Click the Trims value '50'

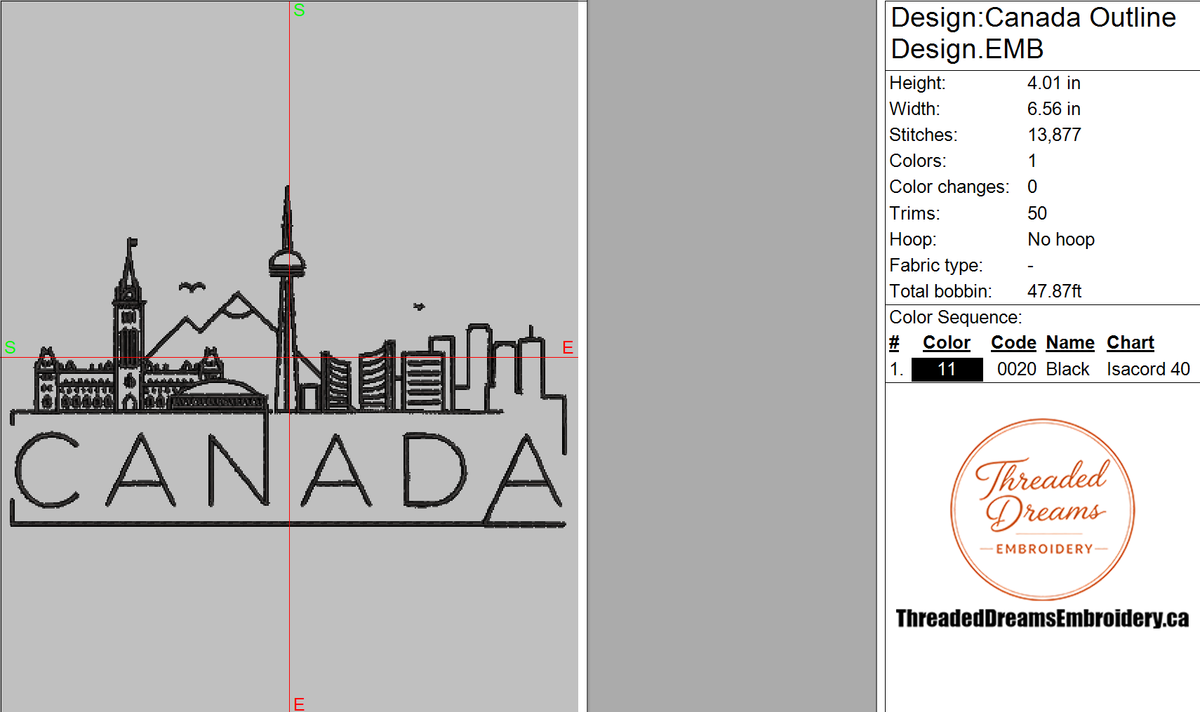(1037, 213)
